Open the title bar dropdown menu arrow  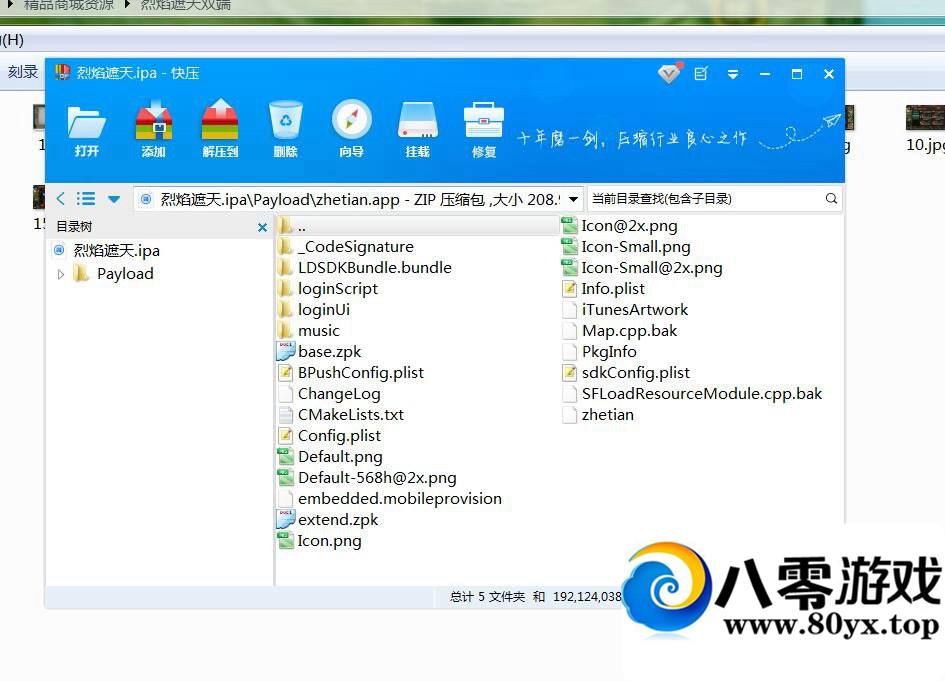[x=733, y=74]
